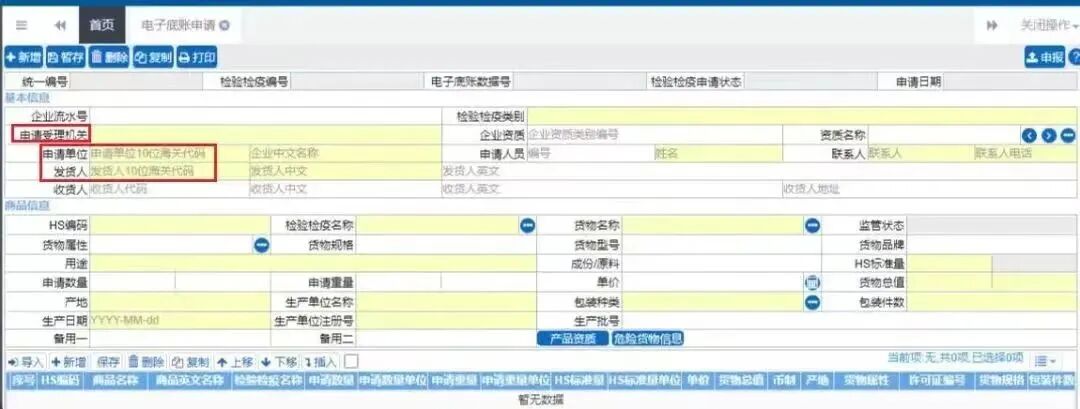
Task: Open the hamburger menu icon
Action: pos(21,25)
